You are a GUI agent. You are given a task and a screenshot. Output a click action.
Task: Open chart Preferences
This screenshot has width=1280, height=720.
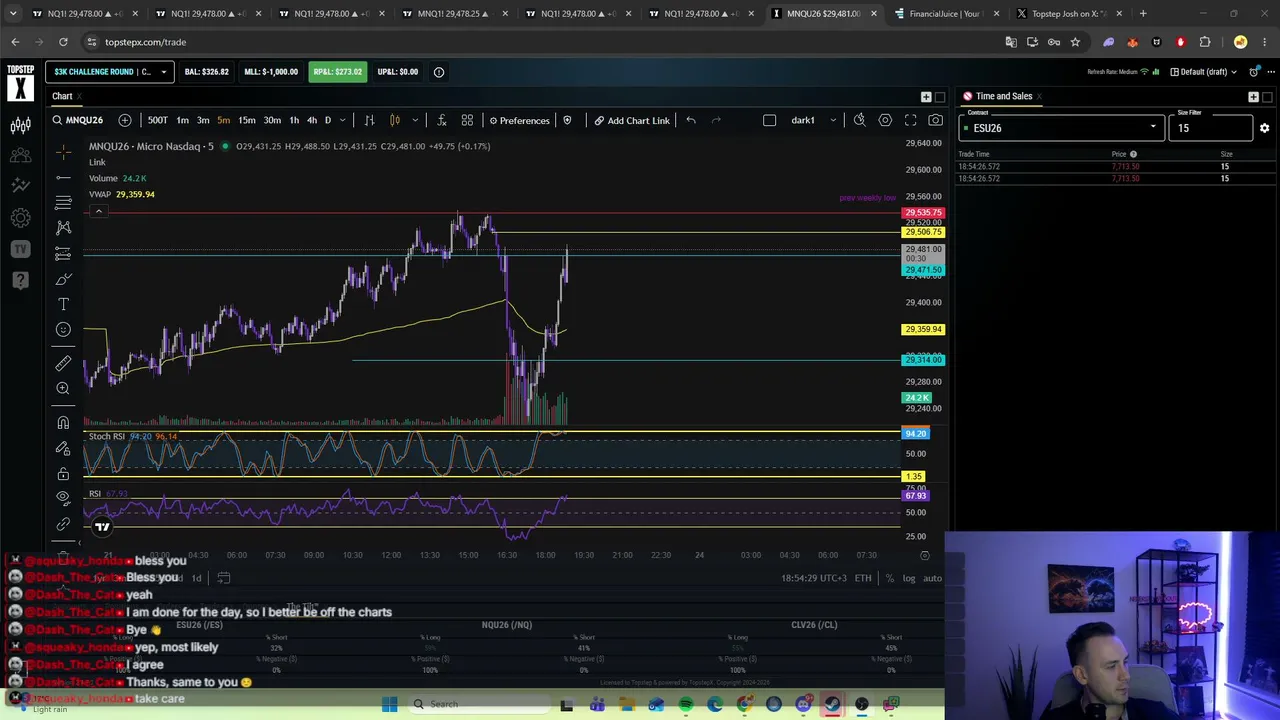coord(518,120)
